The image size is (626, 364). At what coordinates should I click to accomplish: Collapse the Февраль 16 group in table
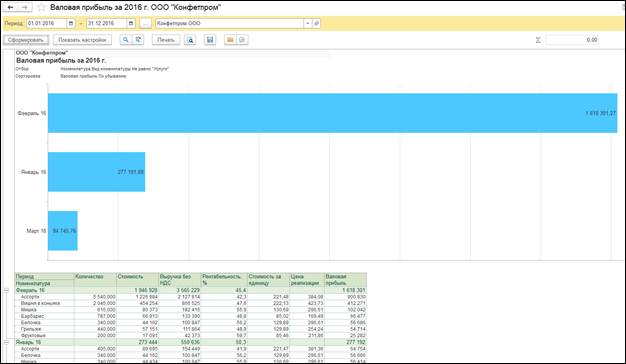[6, 290]
